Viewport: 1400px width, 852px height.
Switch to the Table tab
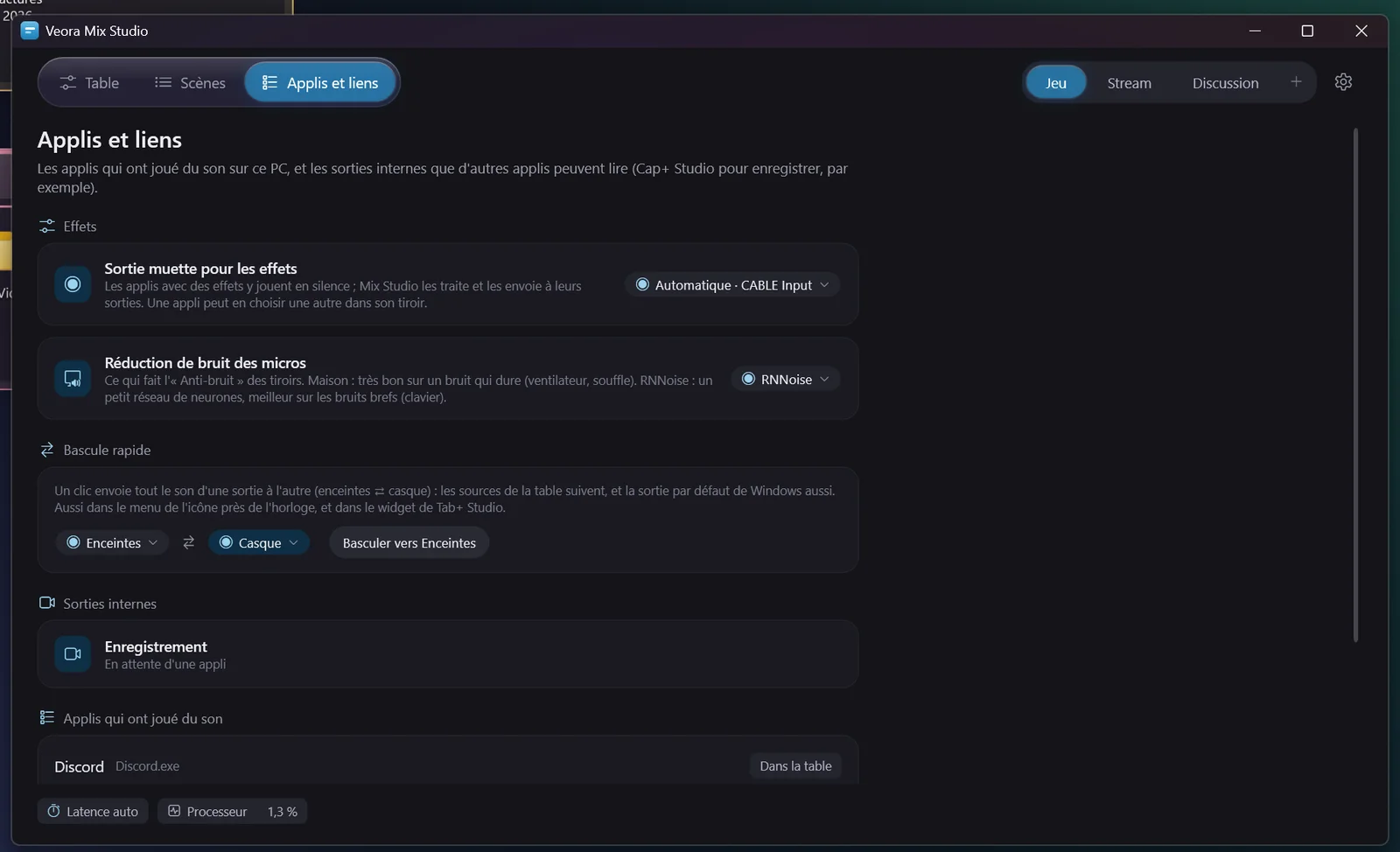pyautogui.click(x=89, y=82)
